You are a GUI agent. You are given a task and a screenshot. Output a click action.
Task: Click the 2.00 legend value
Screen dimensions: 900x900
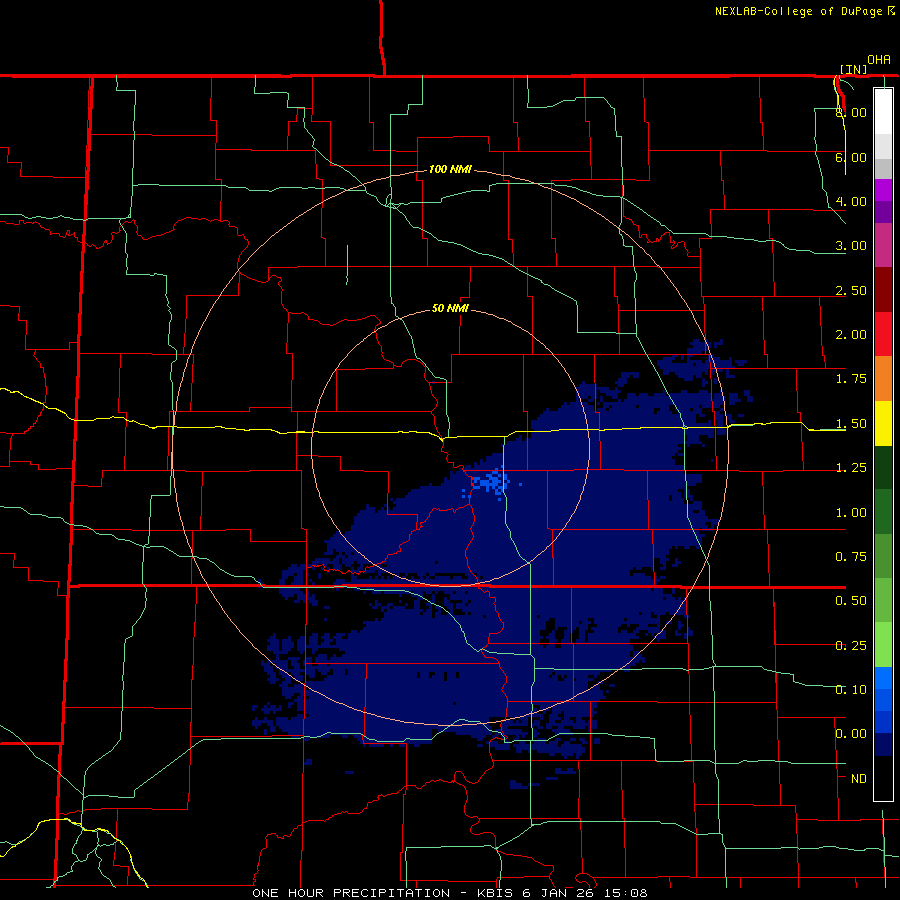click(x=851, y=335)
